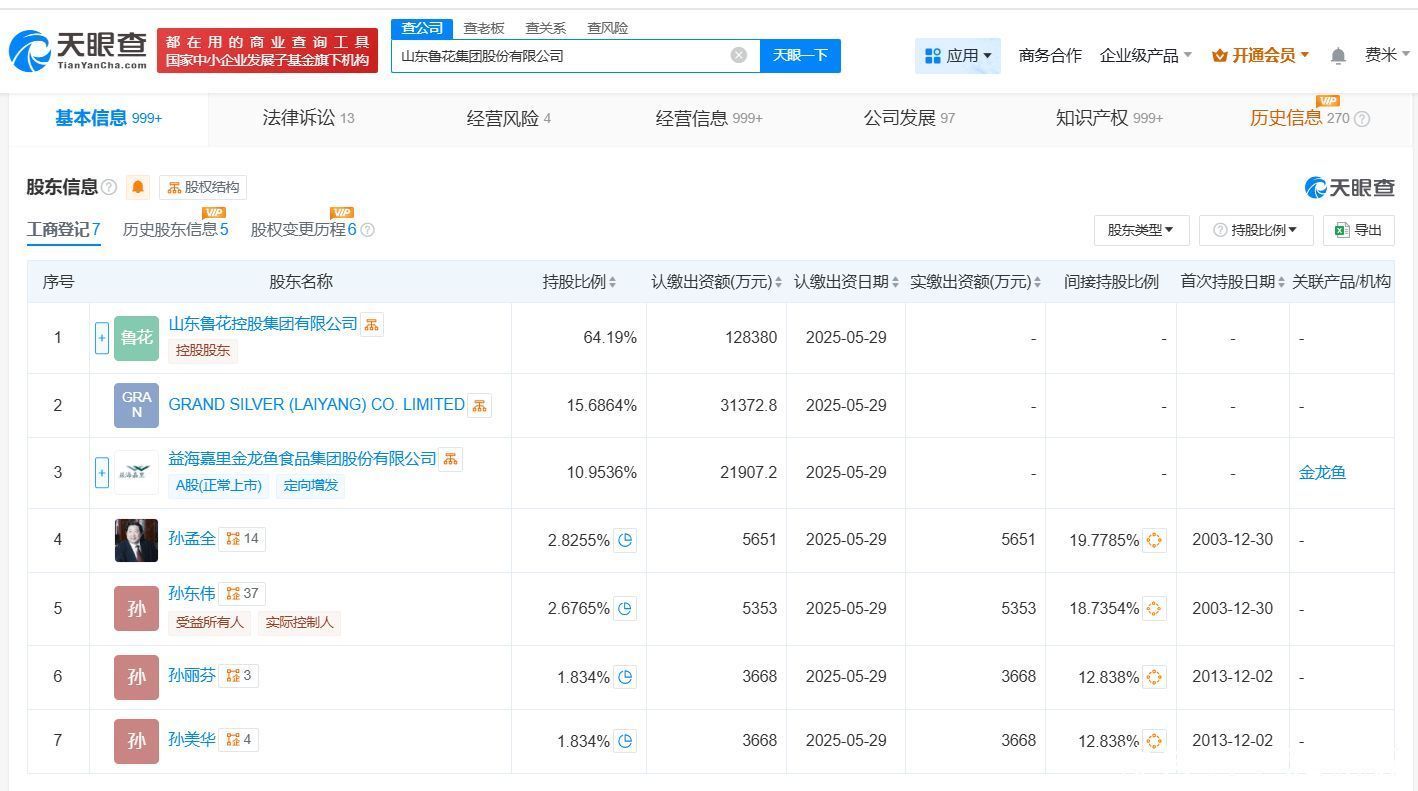Open the 应用 dropdown menu
The width and height of the screenshot is (1418, 791).
958,56
